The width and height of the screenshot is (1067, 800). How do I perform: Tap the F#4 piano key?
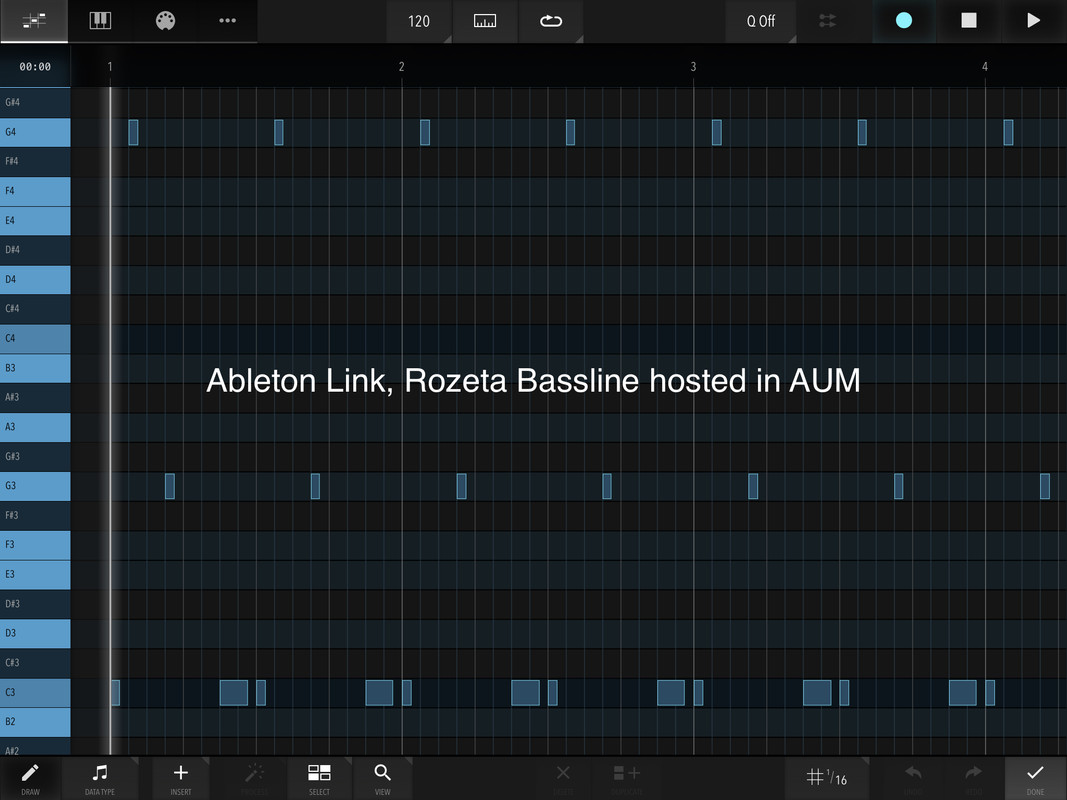point(35,161)
